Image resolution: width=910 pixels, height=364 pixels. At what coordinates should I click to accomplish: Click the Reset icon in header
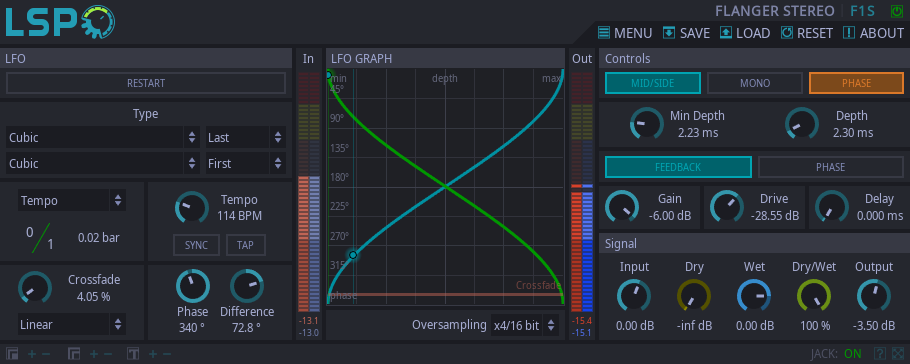pos(786,33)
